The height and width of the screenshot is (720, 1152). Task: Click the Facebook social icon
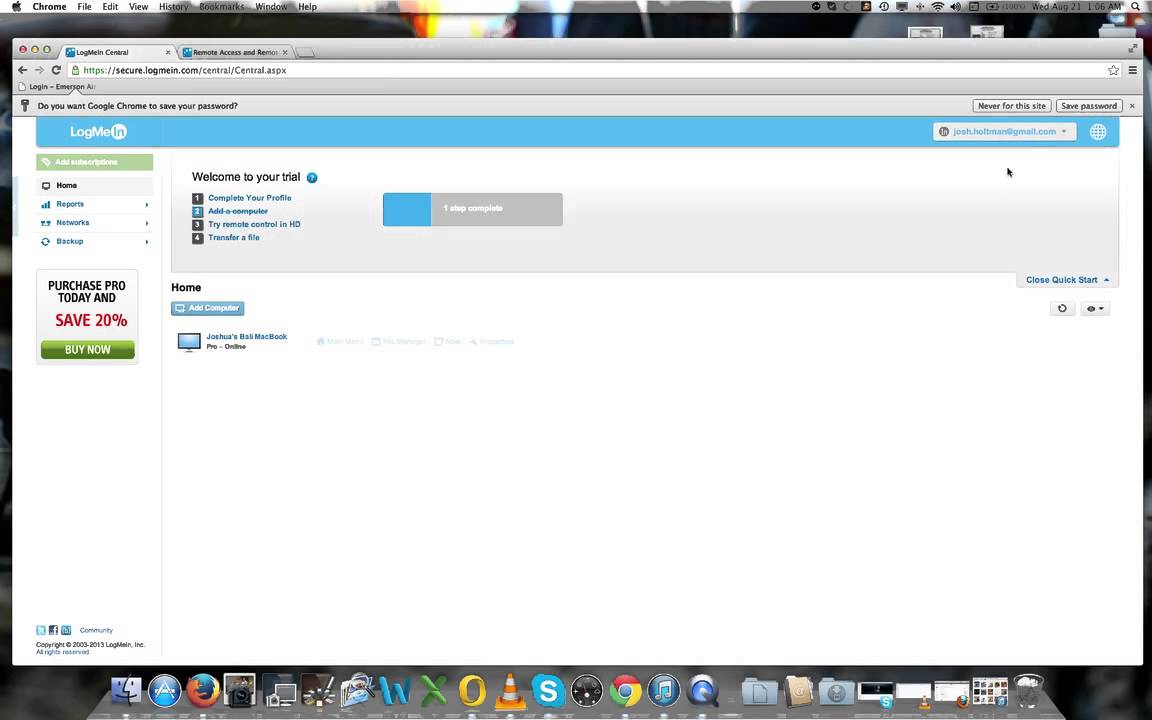tap(53, 630)
